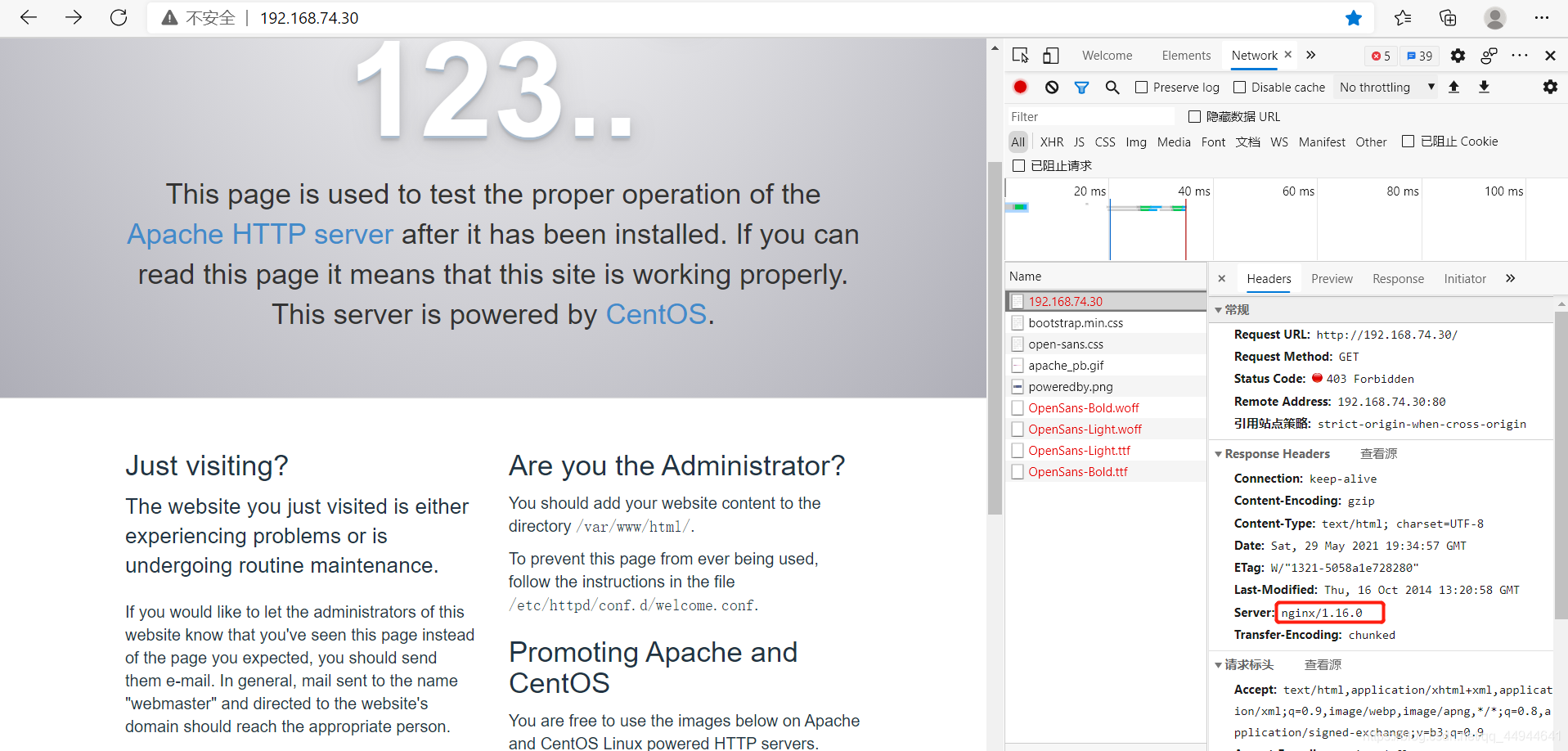
Task: Enable the Preserve log checkbox
Action: pyautogui.click(x=1142, y=87)
